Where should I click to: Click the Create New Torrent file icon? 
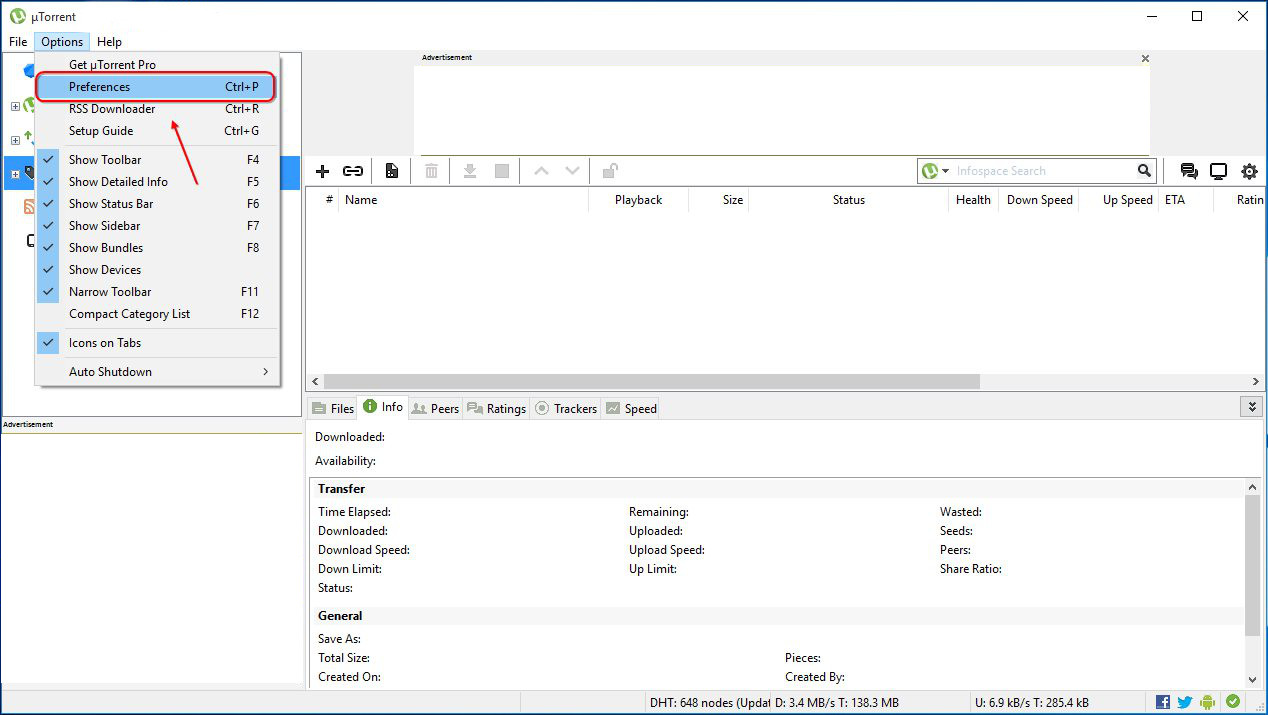(392, 171)
